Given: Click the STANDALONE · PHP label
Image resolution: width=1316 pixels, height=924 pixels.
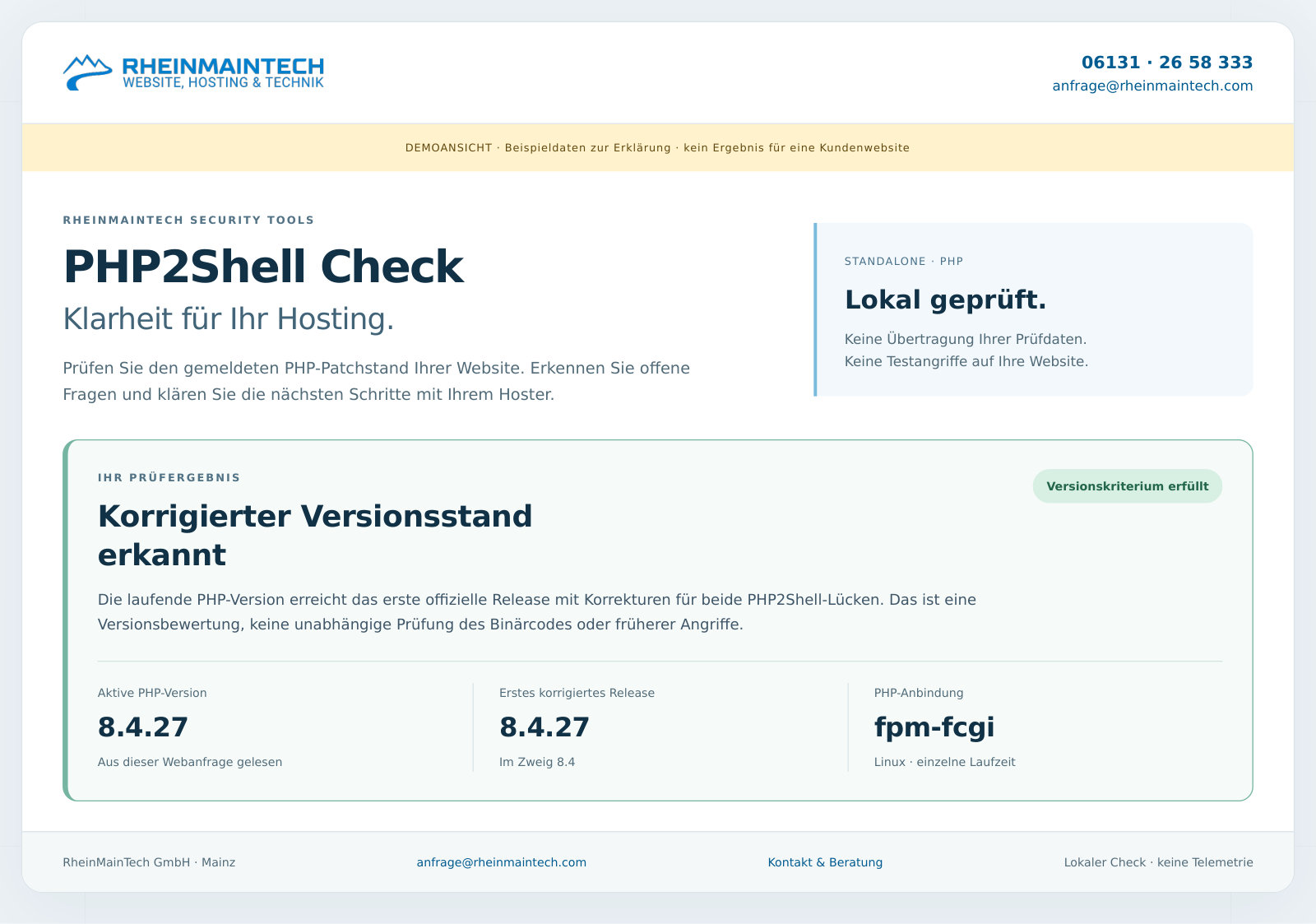Looking at the screenshot, I should coord(904,262).
